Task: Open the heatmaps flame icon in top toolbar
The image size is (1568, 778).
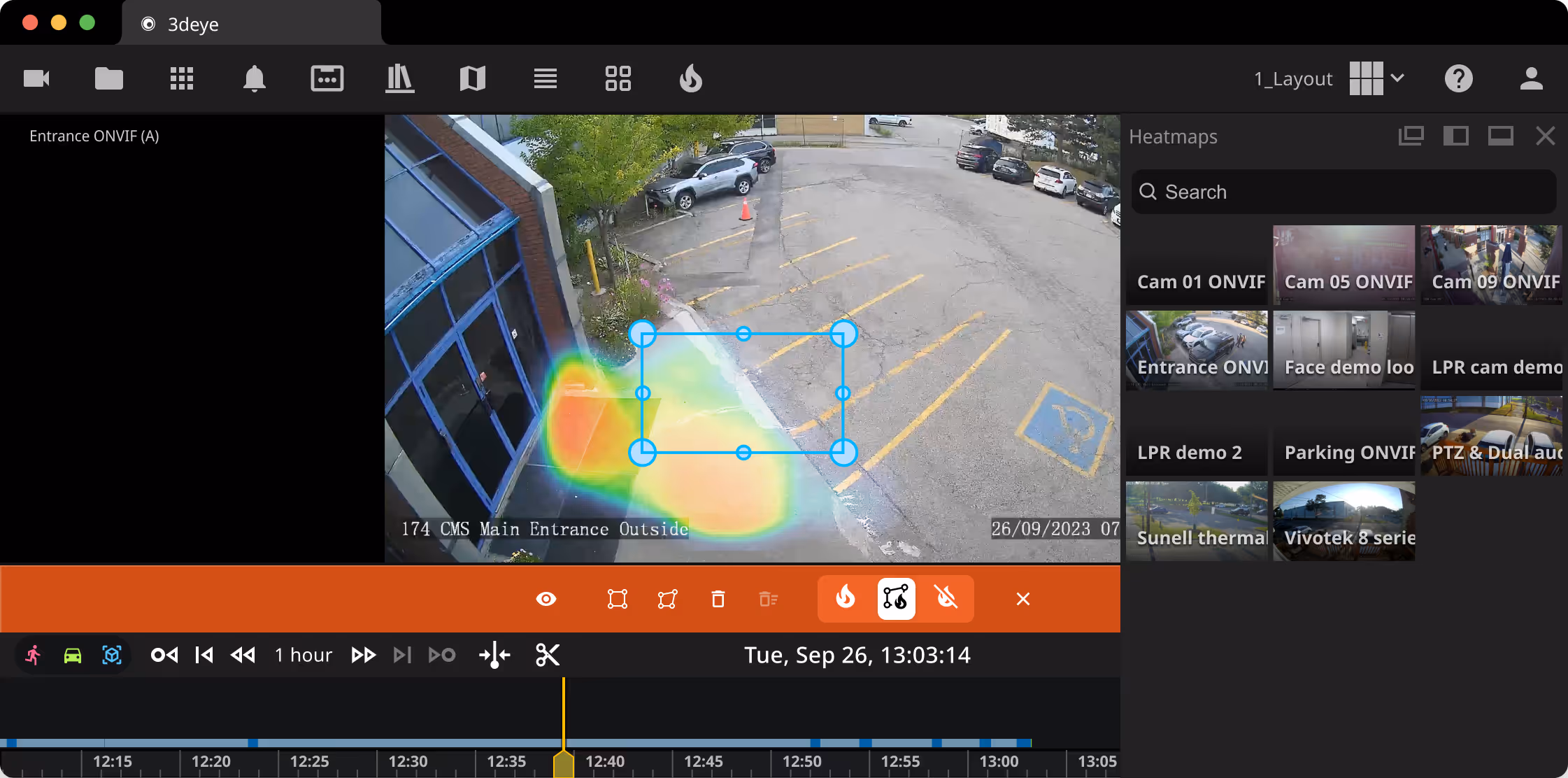Action: click(690, 78)
